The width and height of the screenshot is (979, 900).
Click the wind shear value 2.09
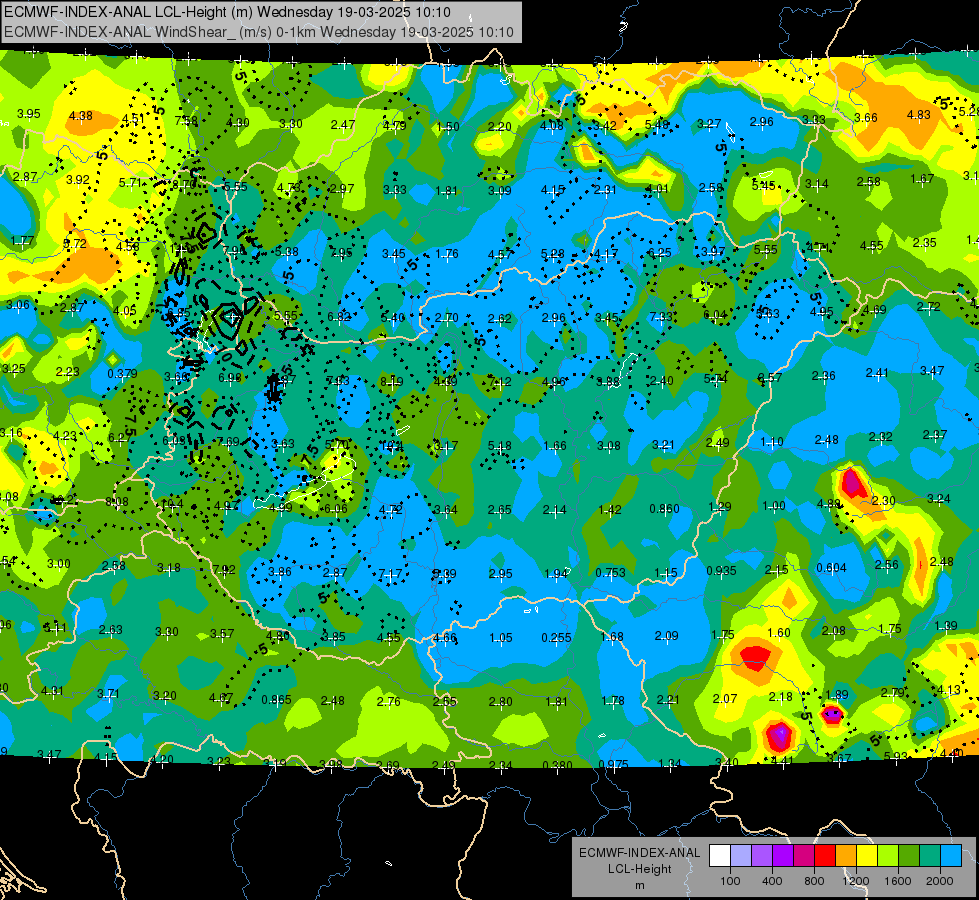pyautogui.click(x=666, y=635)
